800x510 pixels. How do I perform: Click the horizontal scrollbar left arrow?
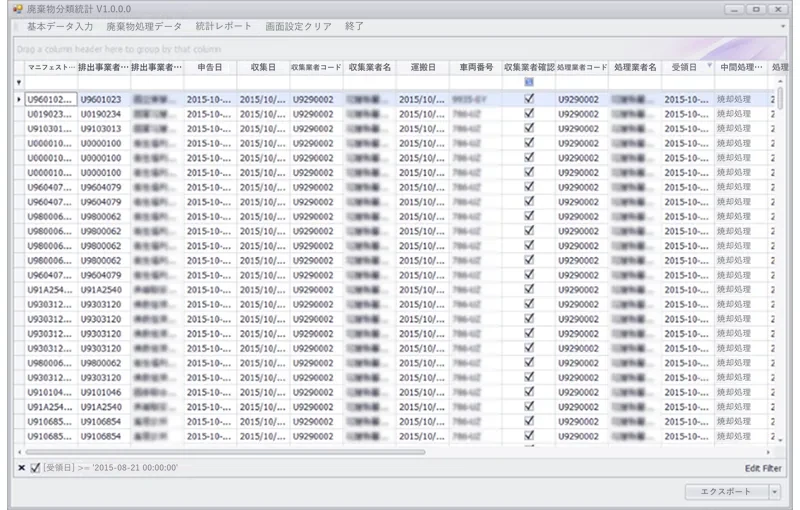click(19, 452)
